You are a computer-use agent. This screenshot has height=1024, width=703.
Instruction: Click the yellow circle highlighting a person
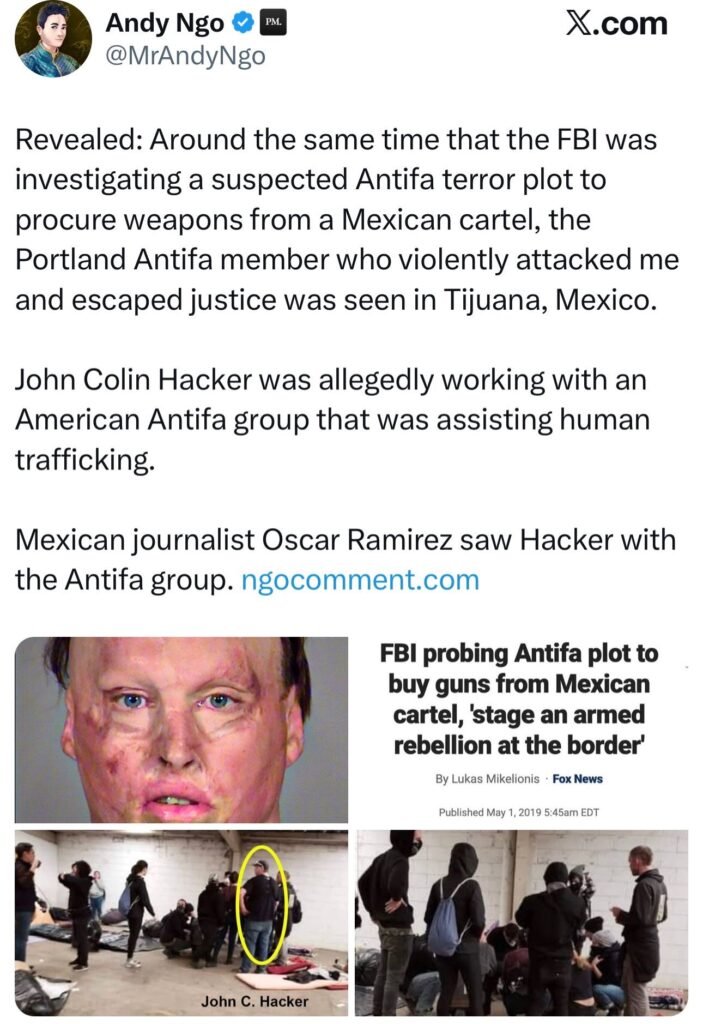tap(261, 905)
